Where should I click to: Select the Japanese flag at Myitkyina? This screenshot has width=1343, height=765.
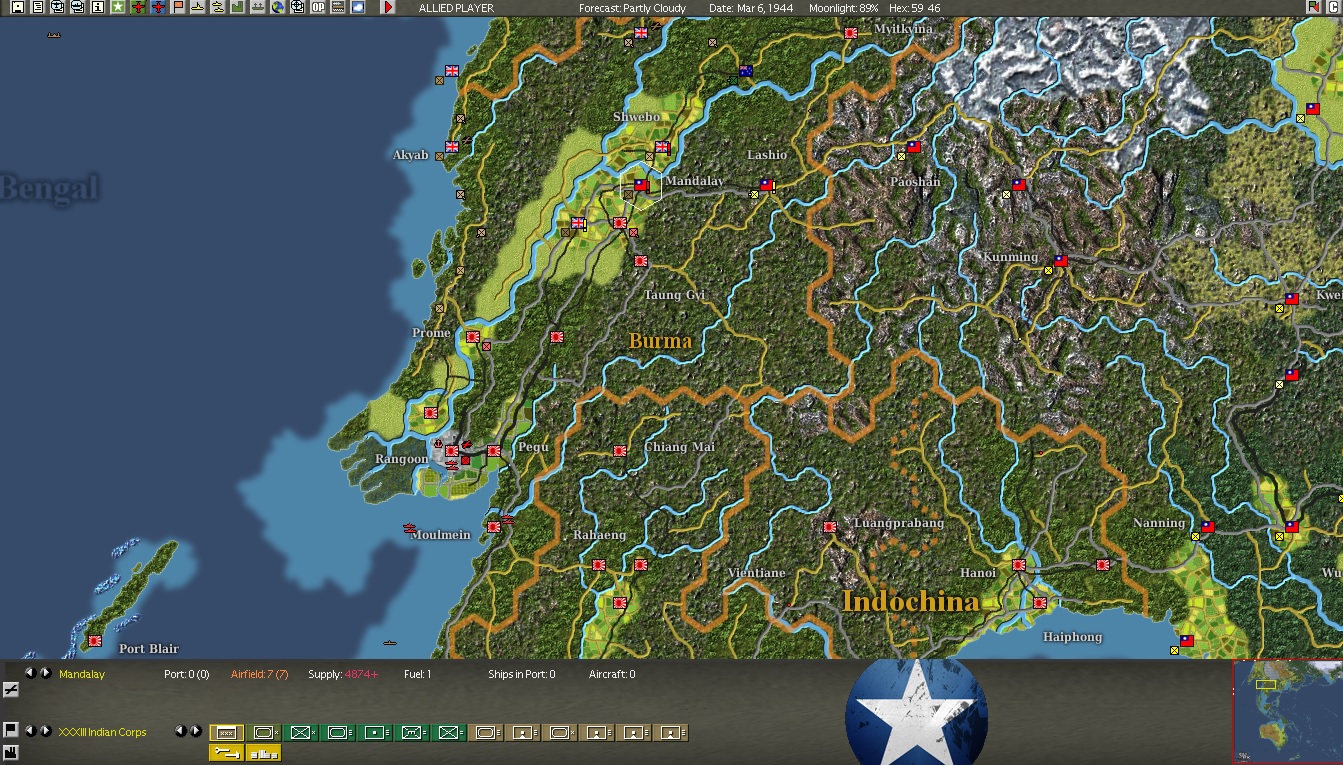[x=851, y=33]
